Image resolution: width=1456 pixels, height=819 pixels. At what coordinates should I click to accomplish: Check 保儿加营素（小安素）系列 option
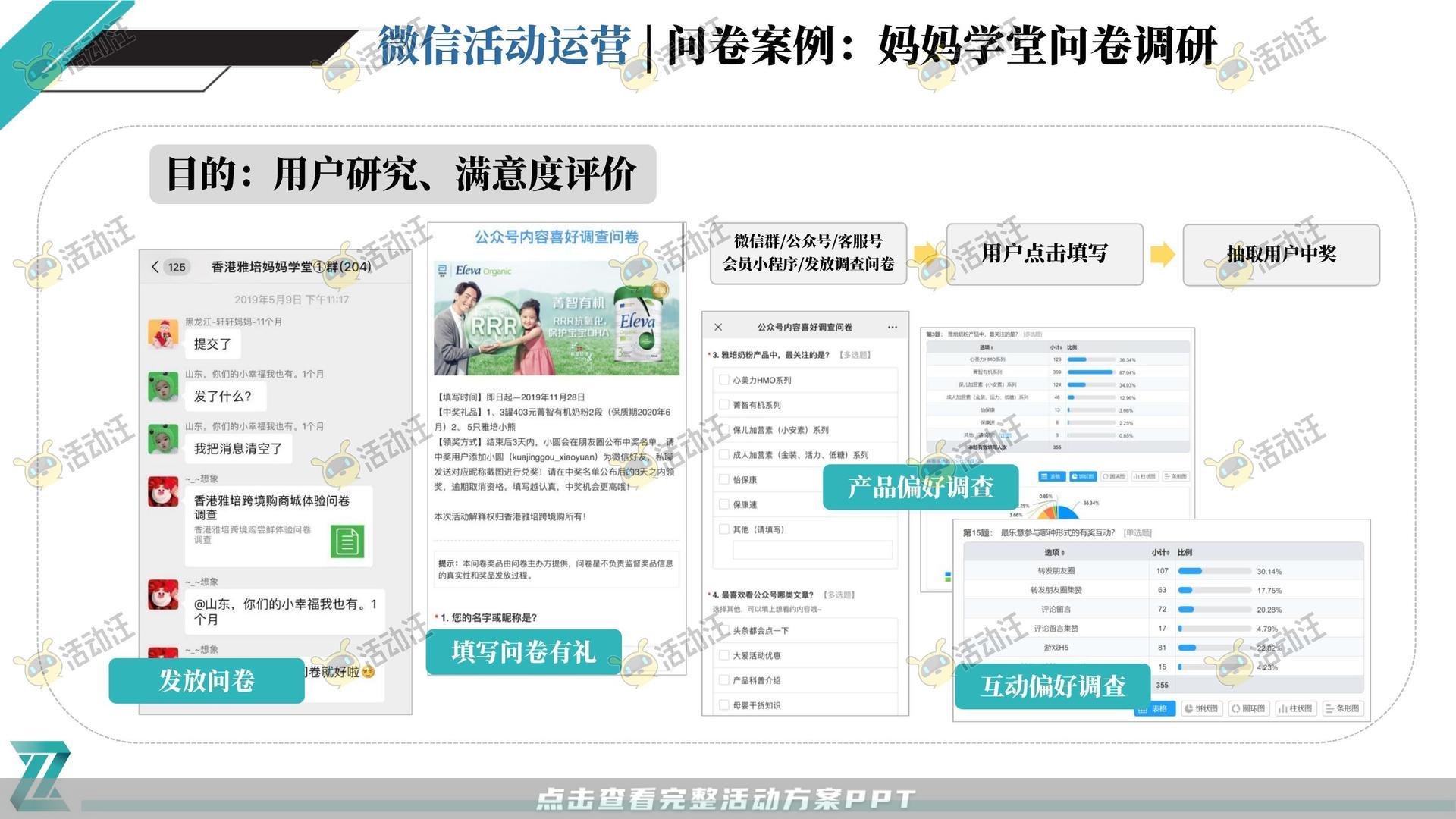click(x=723, y=429)
